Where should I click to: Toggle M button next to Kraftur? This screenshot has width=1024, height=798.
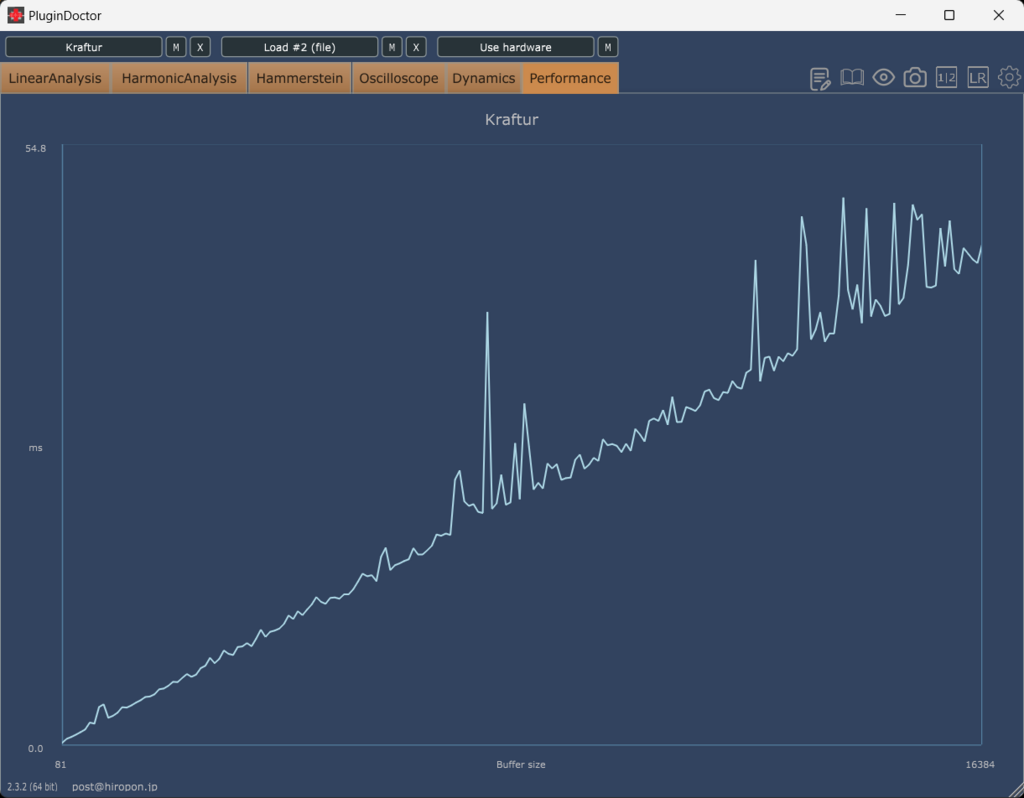pos(176,47)
